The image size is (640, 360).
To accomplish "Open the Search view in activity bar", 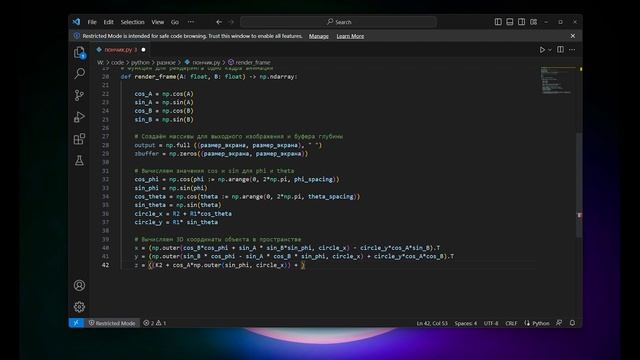I will pos(79,73).
